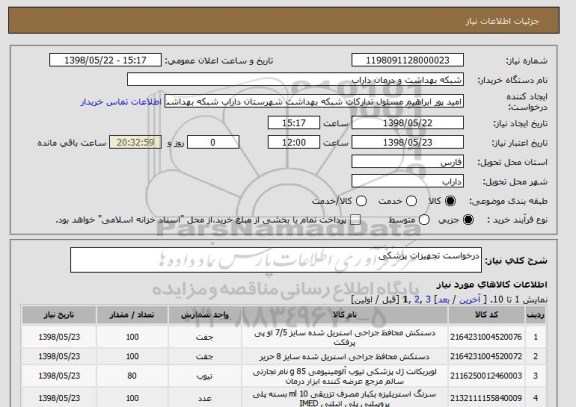Click the سرنگ استریلیزه 10 ml item name
The height and width of the screenshot is (407, 576).
click(345, 399)
